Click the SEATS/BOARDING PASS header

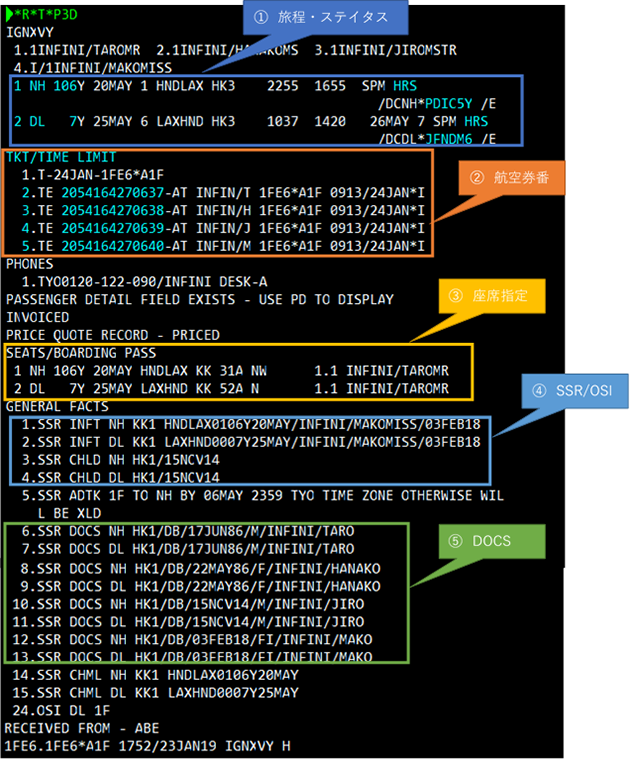[81, 353]
